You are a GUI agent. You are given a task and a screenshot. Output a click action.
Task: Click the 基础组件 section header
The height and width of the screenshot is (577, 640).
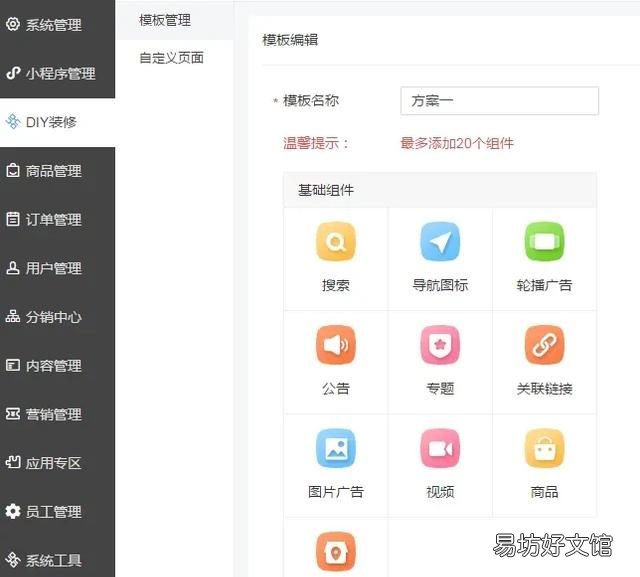440,190
